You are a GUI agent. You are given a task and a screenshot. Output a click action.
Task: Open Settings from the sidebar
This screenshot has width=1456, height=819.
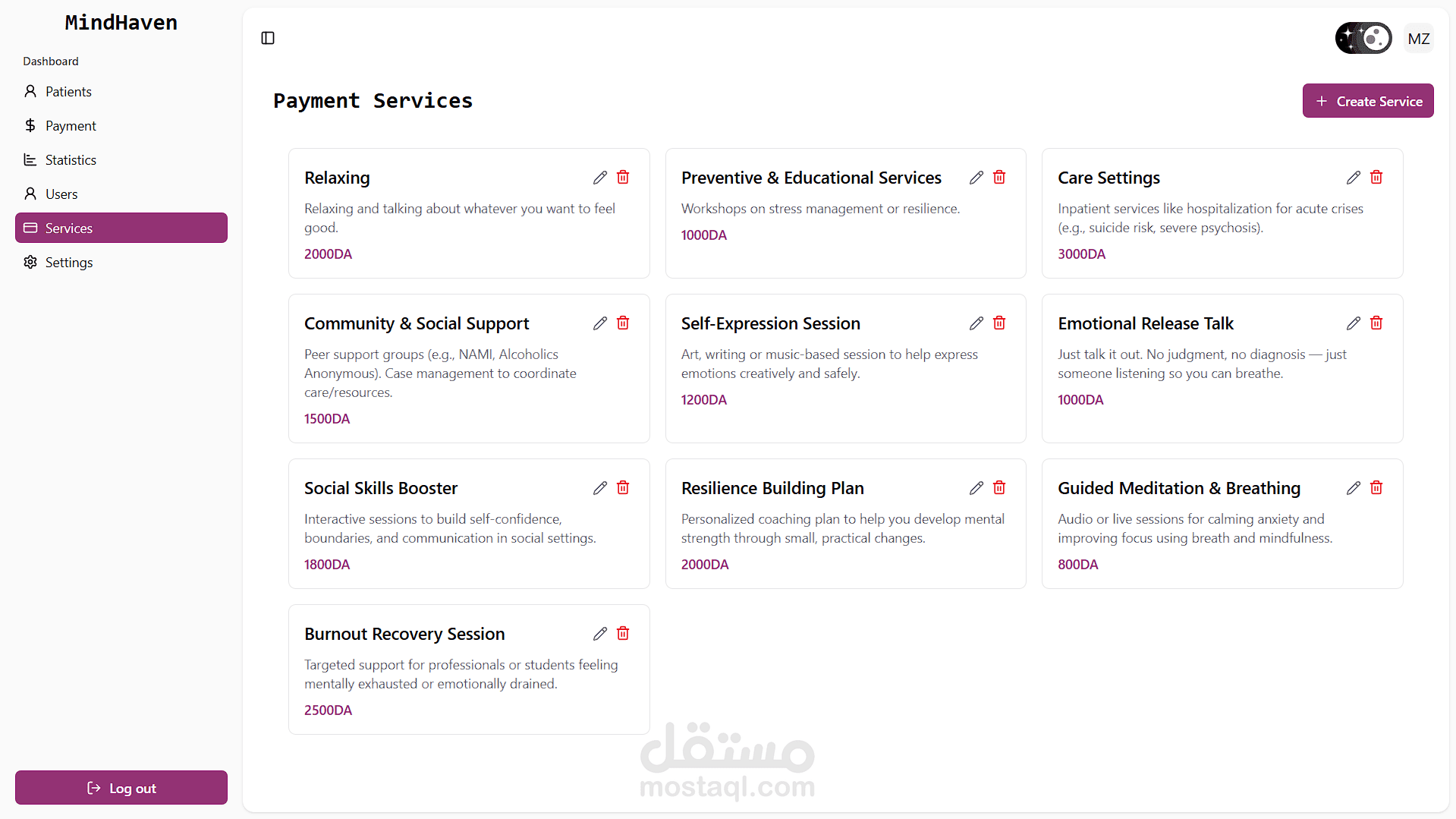[x=68, y=263]
